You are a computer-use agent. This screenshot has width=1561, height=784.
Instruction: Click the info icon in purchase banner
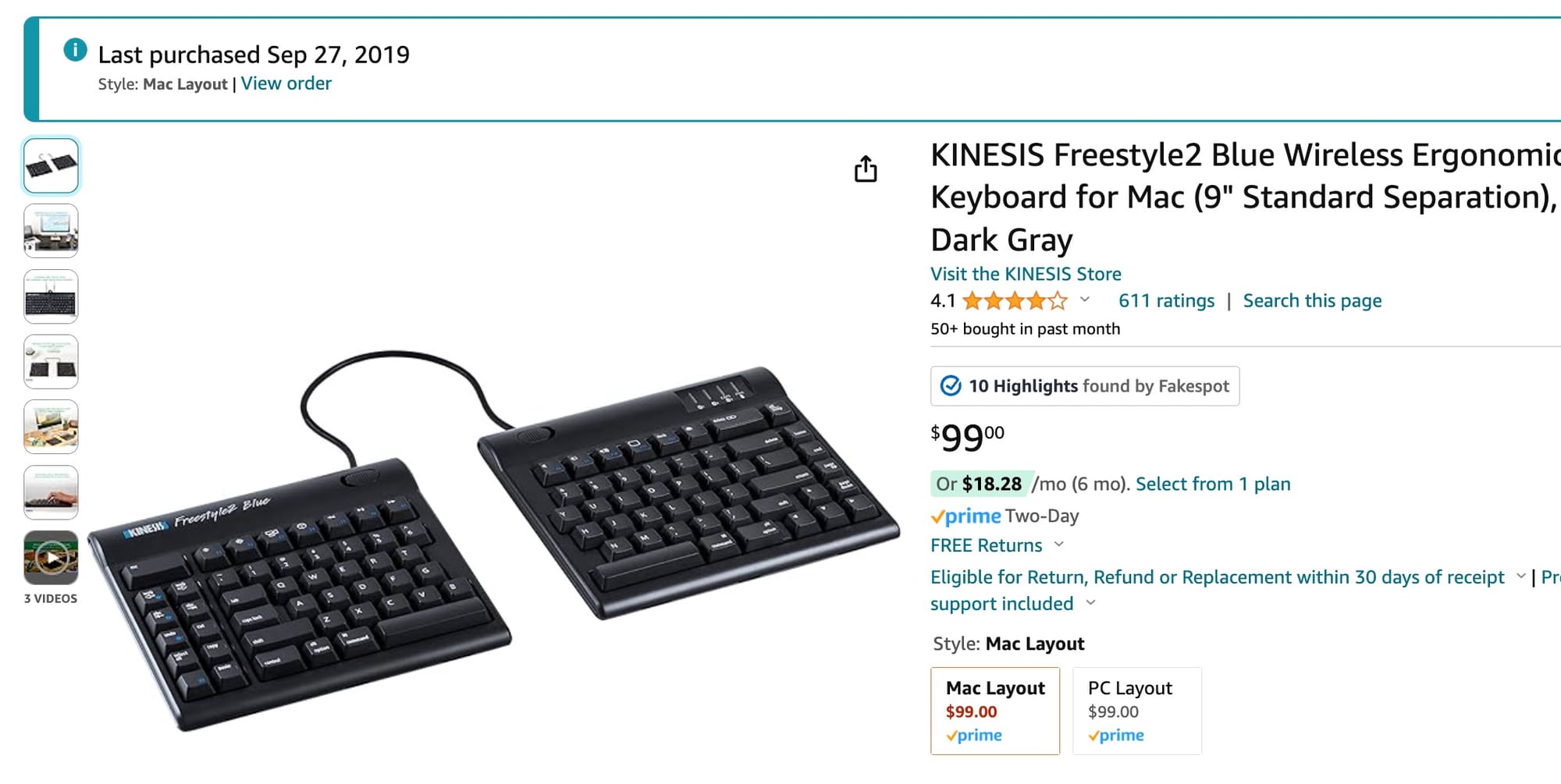(75, 51)
